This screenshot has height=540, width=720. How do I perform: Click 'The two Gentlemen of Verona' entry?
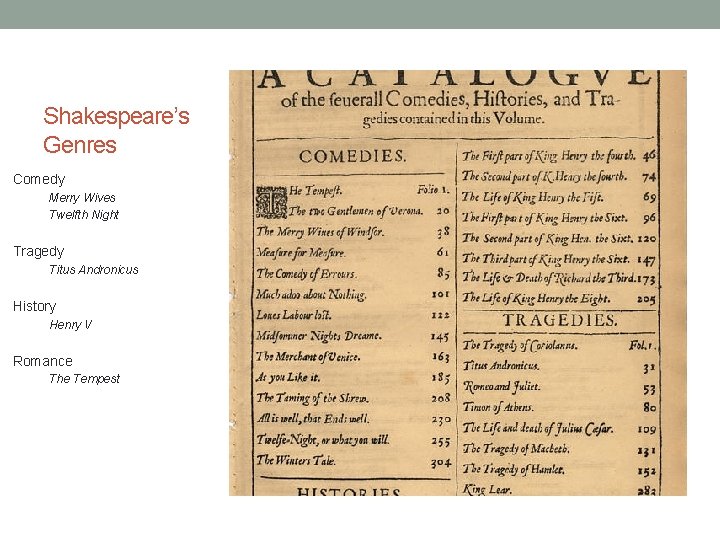tap(355, 211)
